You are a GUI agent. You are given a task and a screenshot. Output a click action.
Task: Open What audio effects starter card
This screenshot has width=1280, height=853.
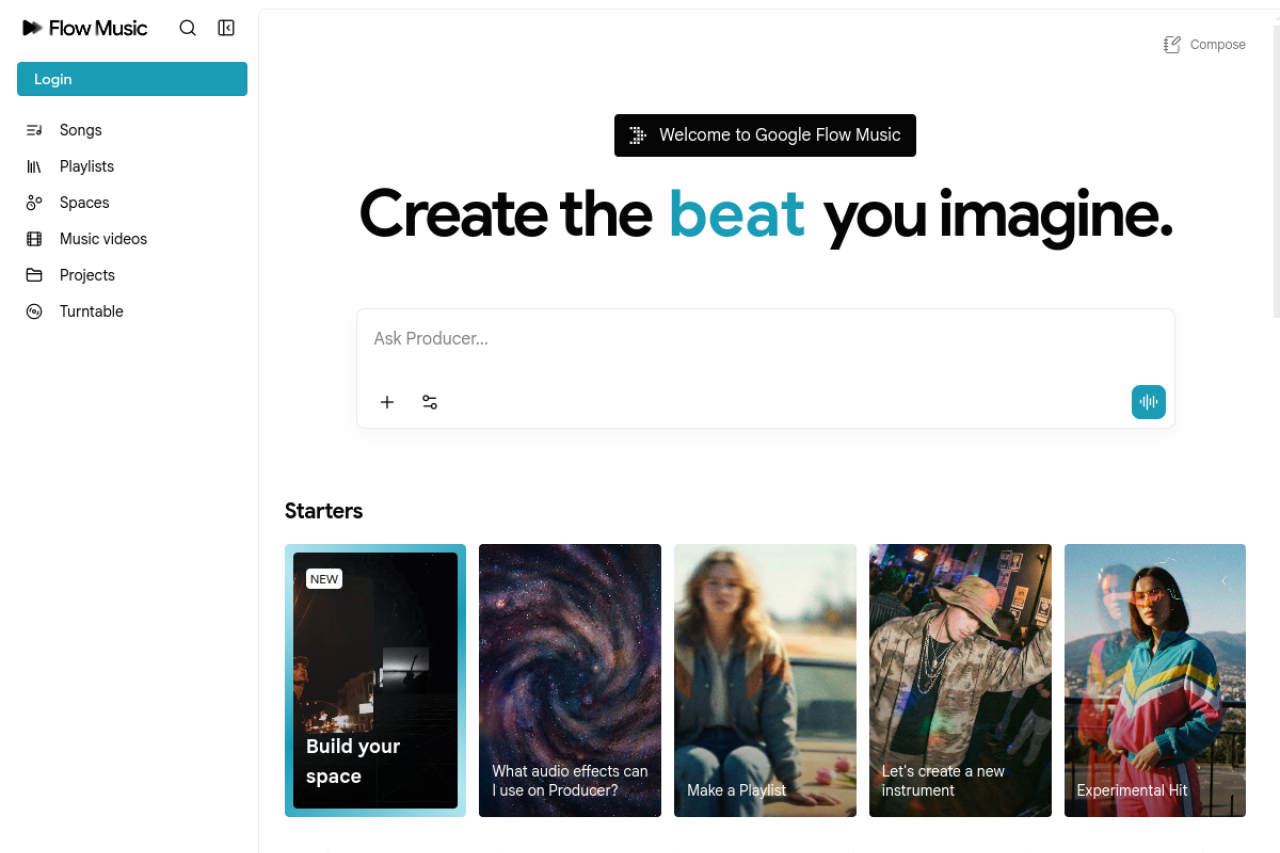coord(570,680)
